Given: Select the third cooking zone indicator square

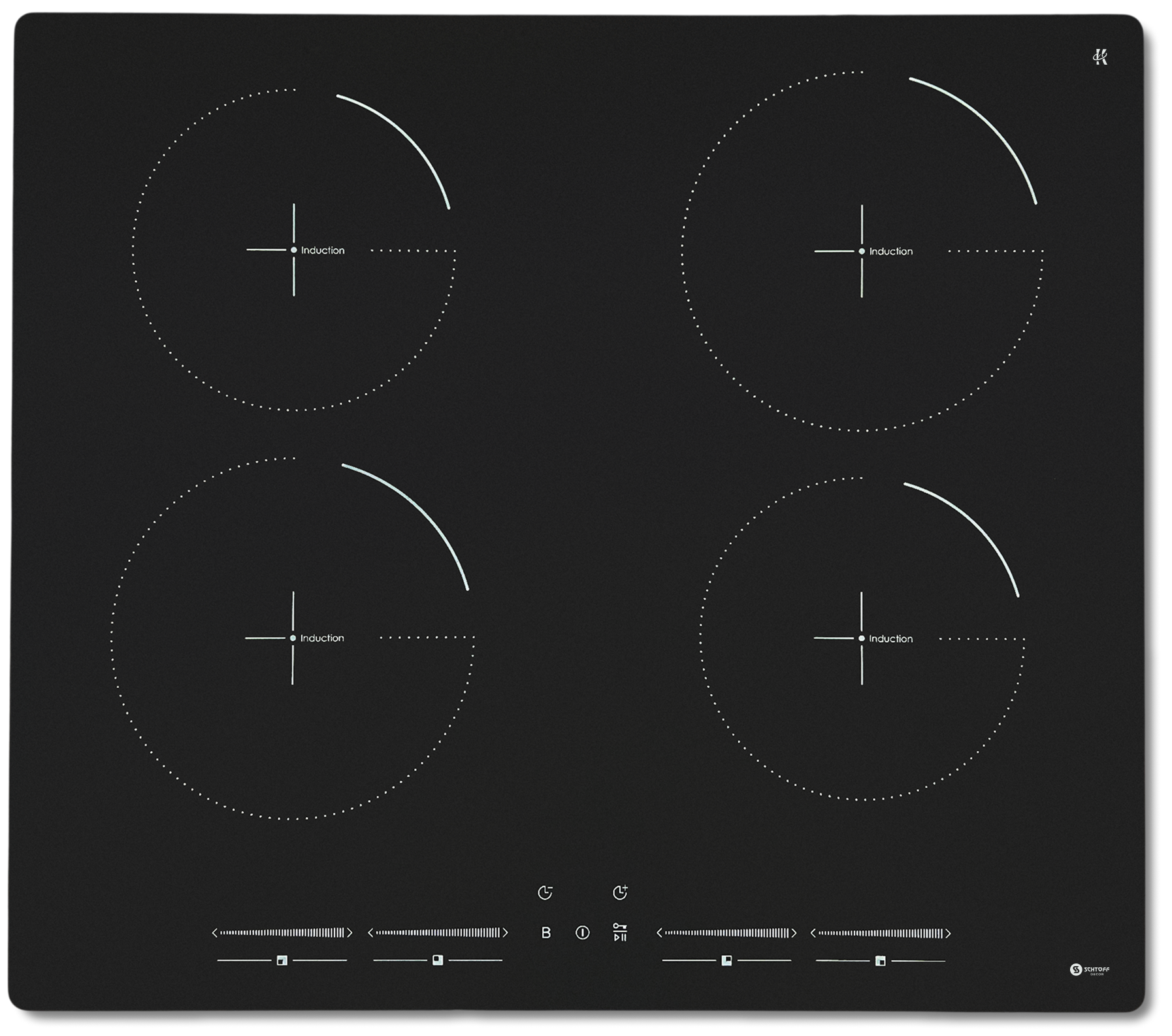Looking at the screenshot, I should (726, 960).
